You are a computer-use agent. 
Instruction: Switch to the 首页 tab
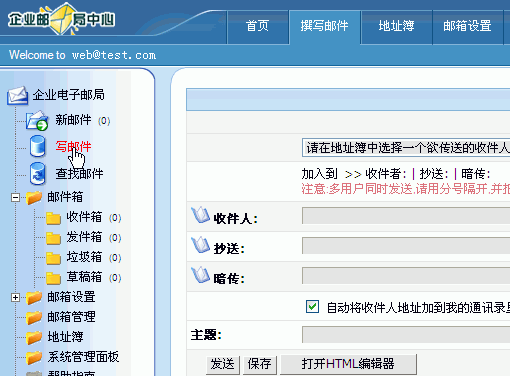257,26
